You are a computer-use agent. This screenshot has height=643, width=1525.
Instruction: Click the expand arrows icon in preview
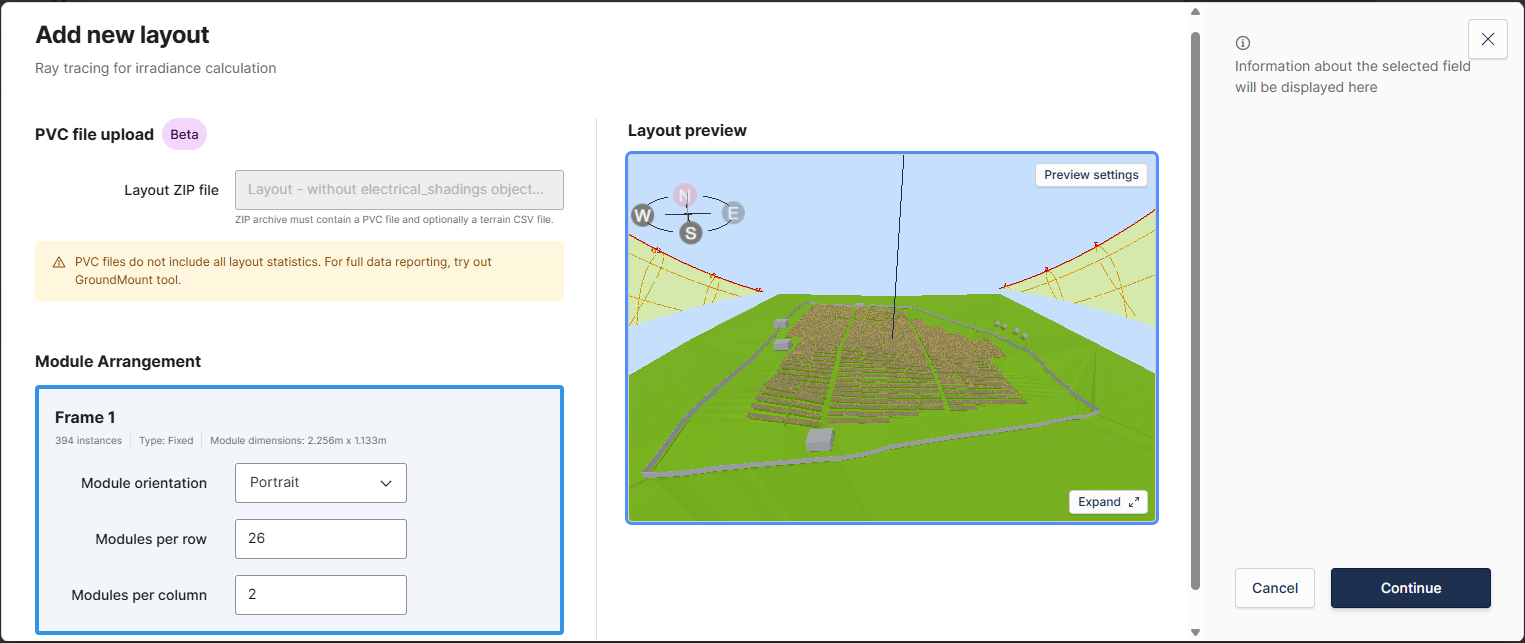pos(1133,502)
